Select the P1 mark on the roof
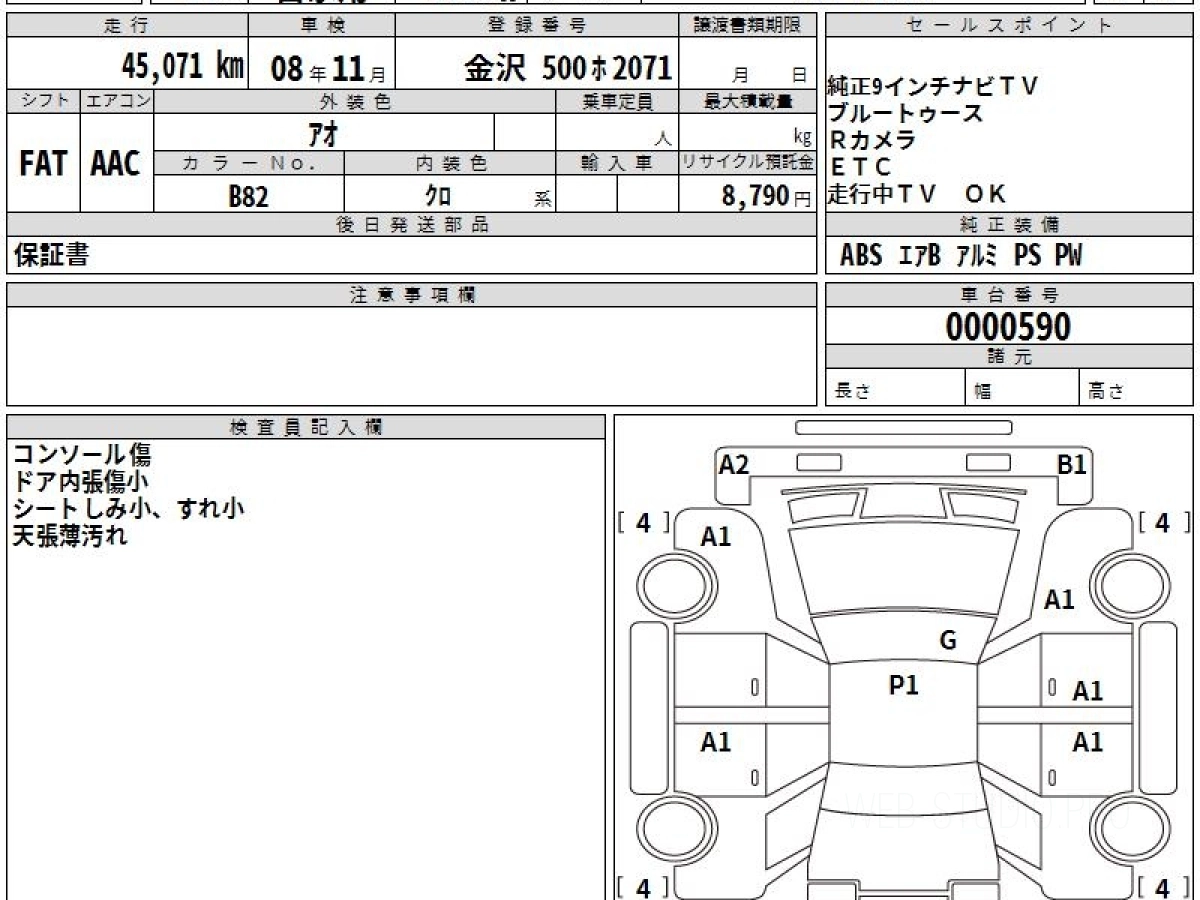Image resolution: width=1200 pixels, height=900 pixels. pyautogui.click(x=903, y=686)
